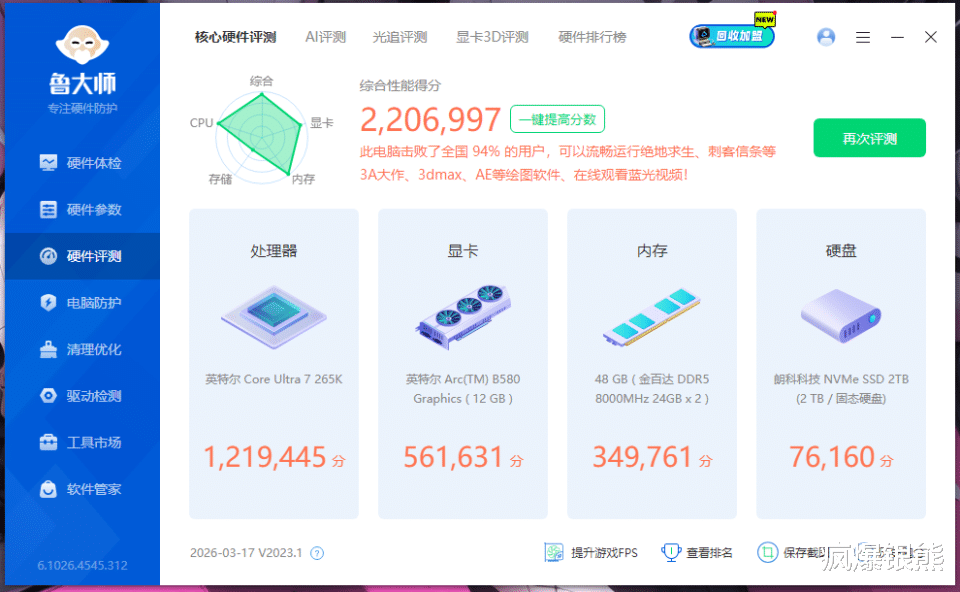Open 硬件参数 from the sidebar

(82, 209)
